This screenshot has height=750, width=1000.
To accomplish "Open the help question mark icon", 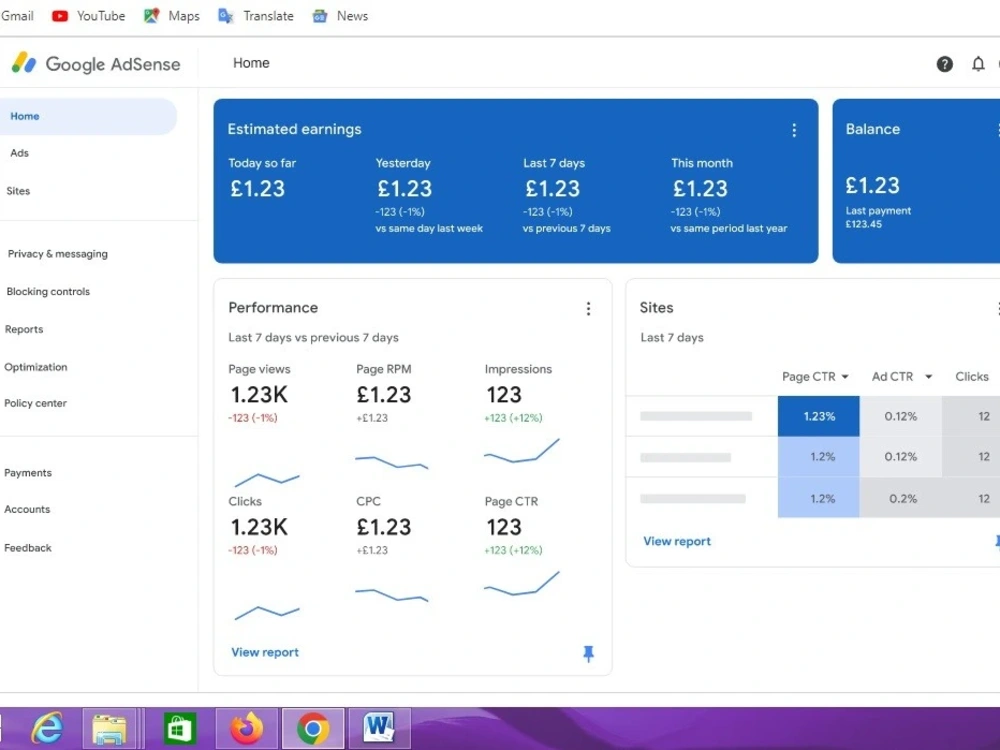I will pyautogui.click(x=945, y=64).
